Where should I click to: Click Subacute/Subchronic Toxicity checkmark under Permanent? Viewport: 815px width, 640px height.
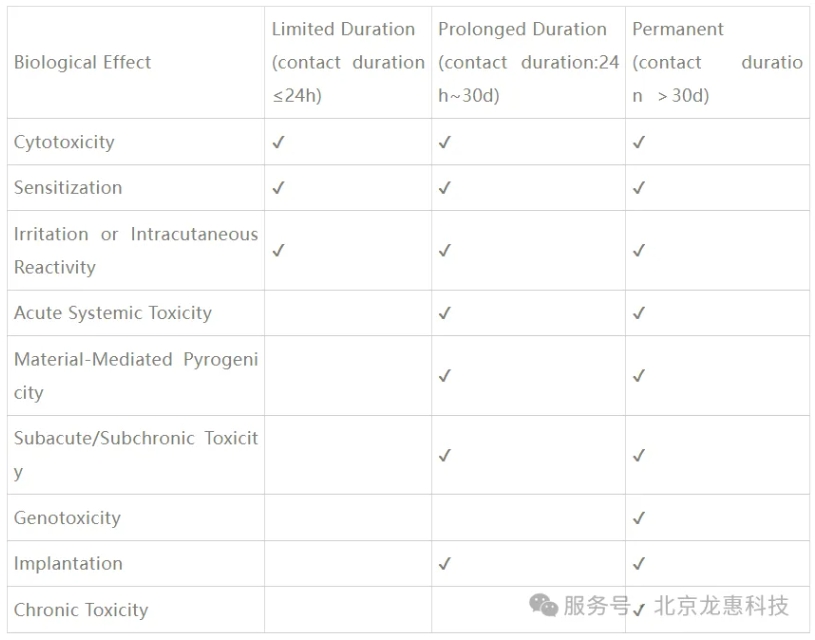(639, 455)
